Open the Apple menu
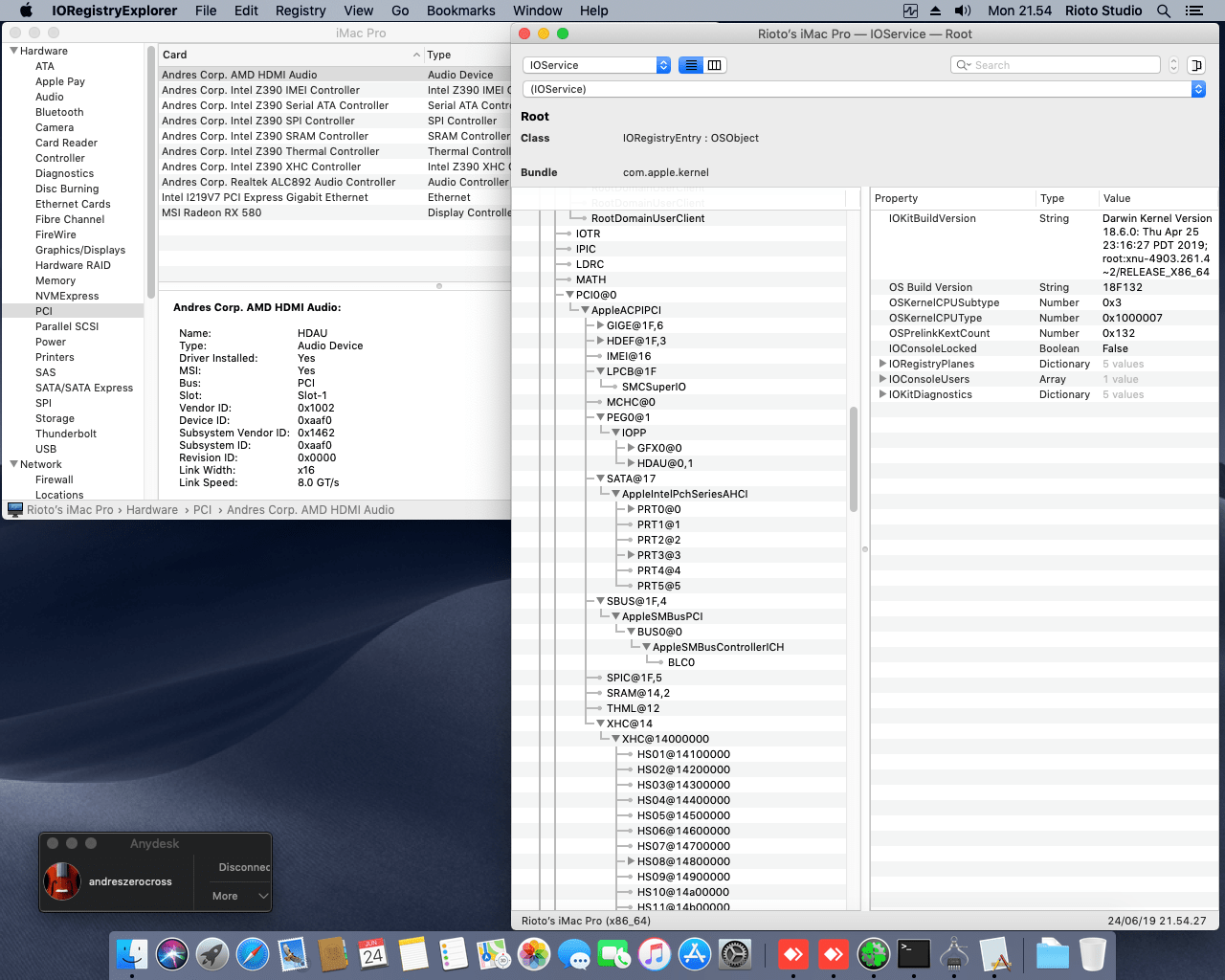The image size is (1225, 980). [26, 11]
